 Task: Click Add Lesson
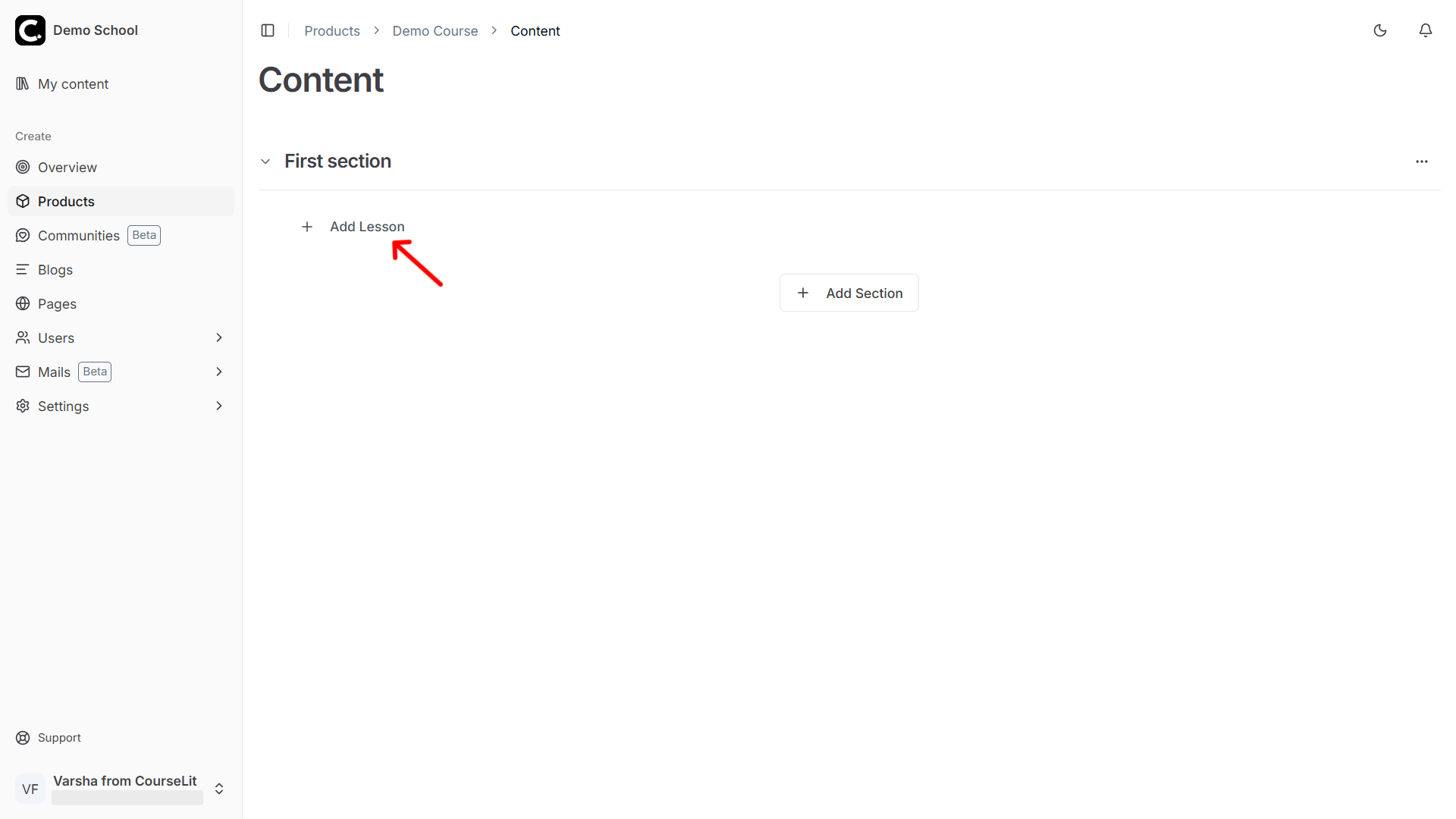[367, 227]
